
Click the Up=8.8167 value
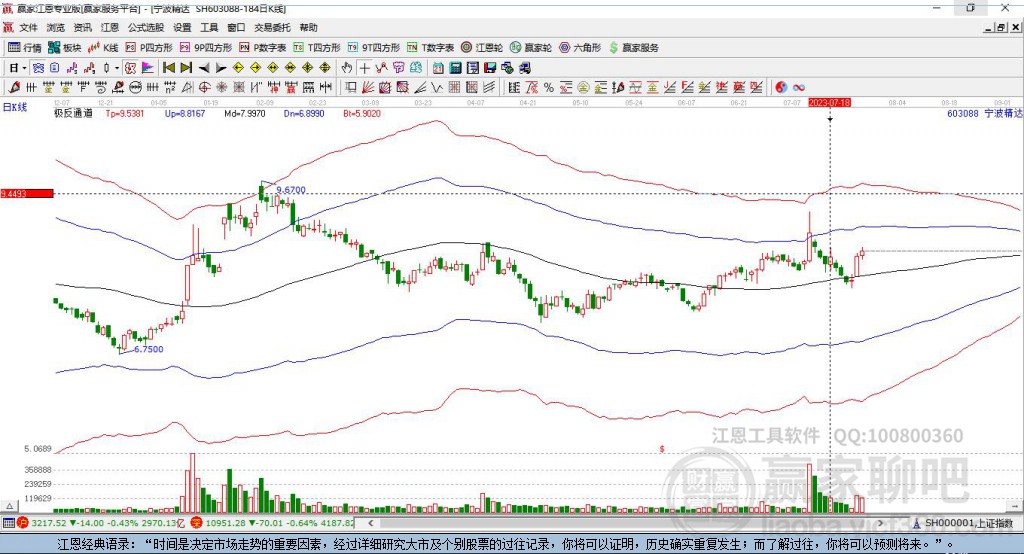coord(185,114)
